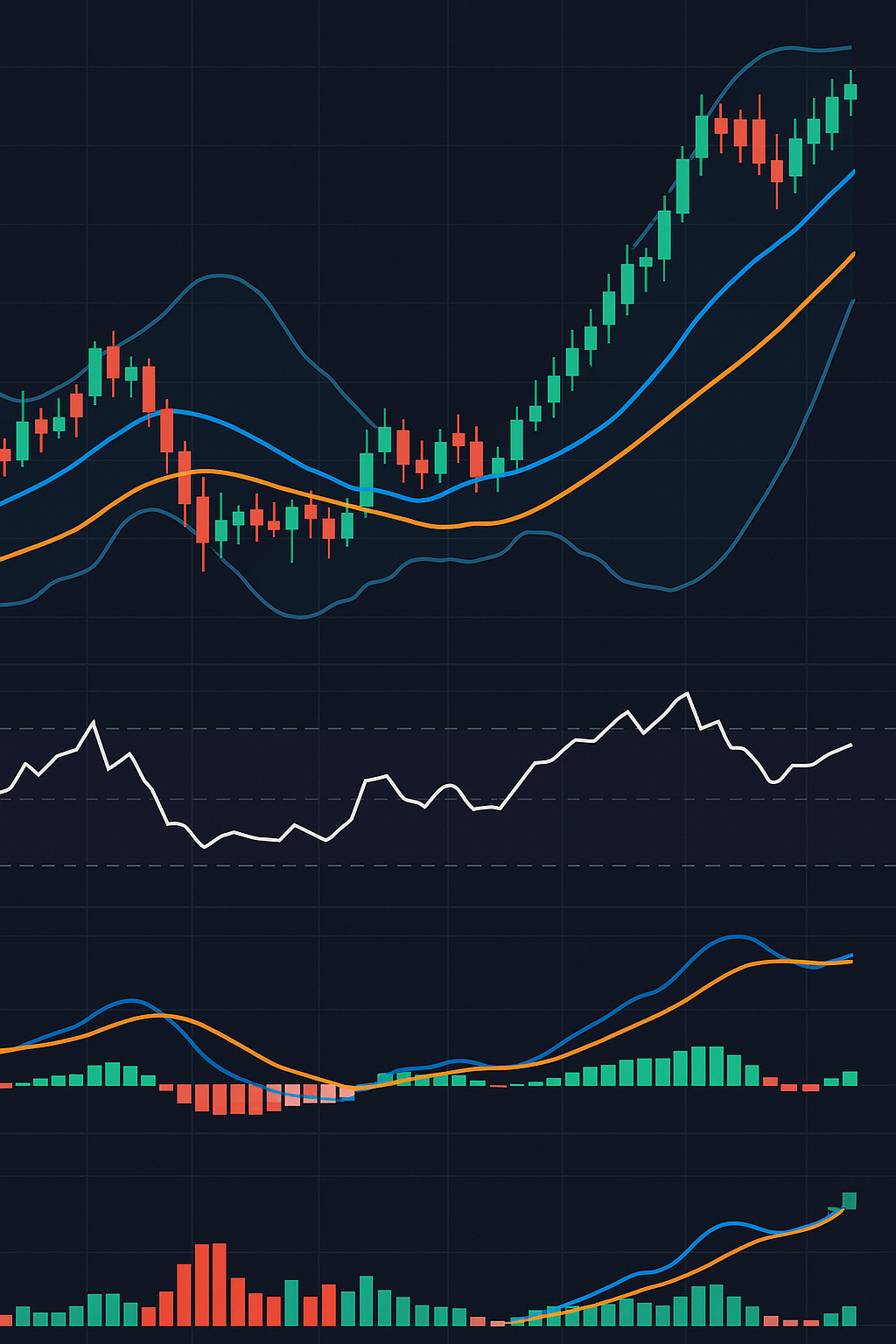The image size is (896, 1344).
Task: Click the highest peak of the white oscillator line
Action: coord(689,693)
